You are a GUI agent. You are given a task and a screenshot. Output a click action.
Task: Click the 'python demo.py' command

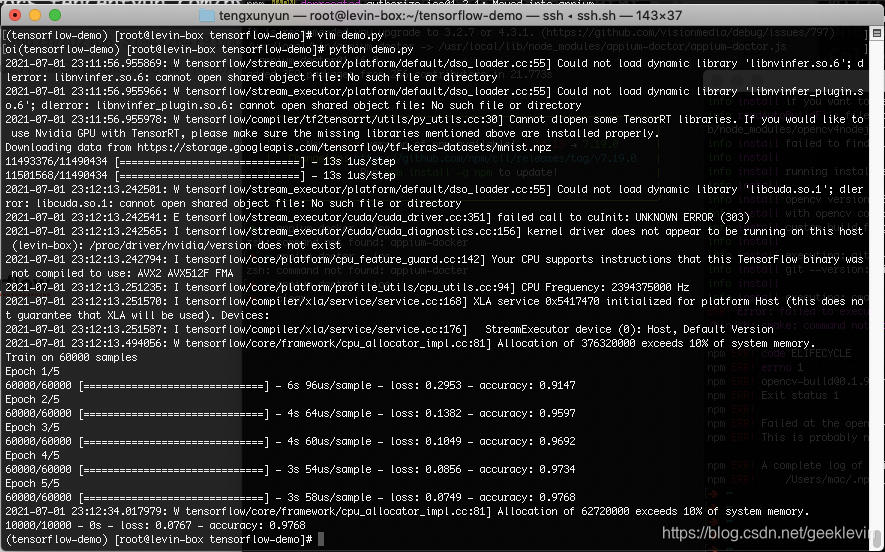click(x=371, y=49)
